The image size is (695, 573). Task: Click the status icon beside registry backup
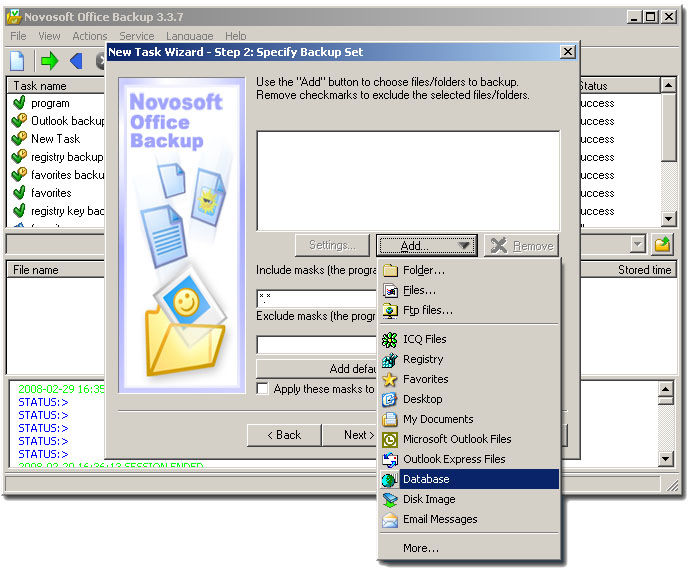click(19, 157)
